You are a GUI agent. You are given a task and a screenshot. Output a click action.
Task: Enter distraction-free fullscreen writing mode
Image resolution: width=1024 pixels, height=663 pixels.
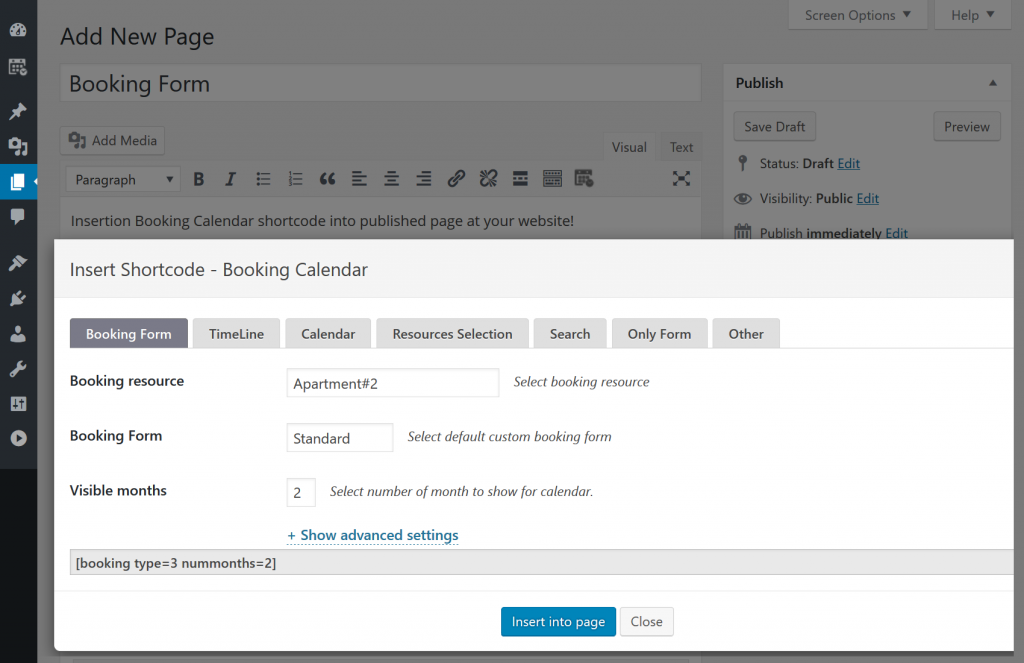[681, 178]
